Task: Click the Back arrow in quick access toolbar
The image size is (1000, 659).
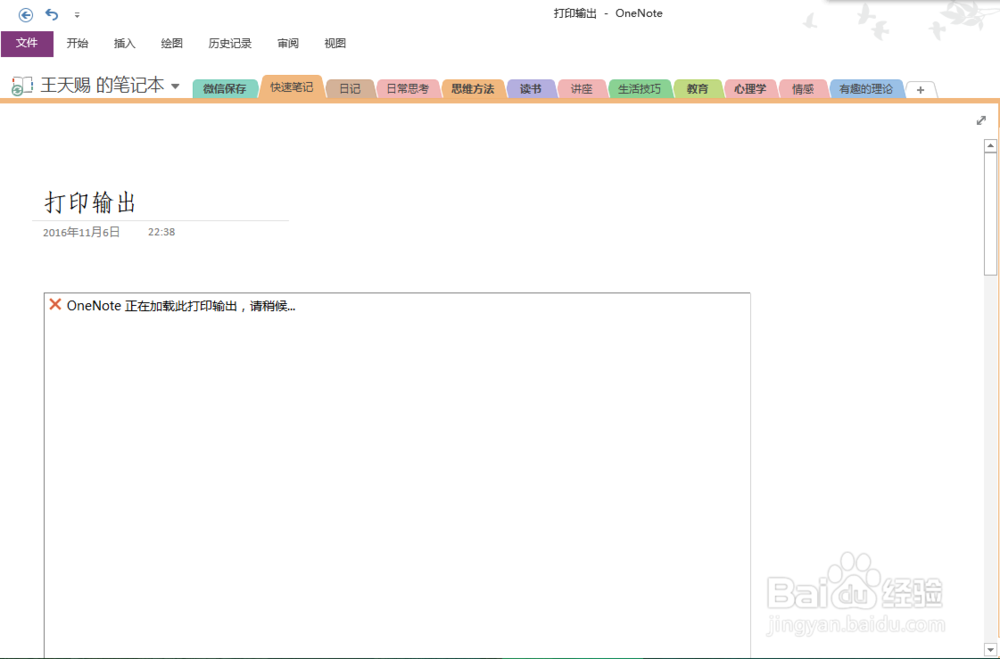Action: click(26, 15)
